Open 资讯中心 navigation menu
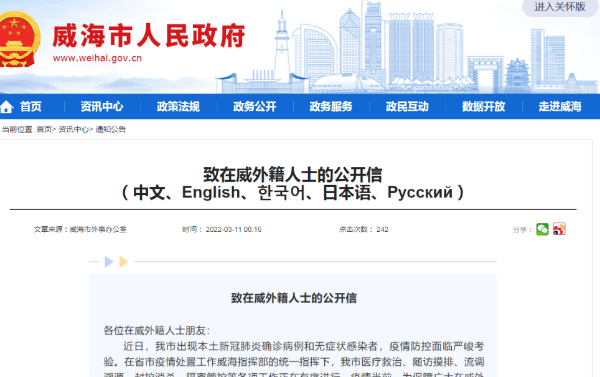This screenshot has height=377, width=600. click(x=102, y=106)
